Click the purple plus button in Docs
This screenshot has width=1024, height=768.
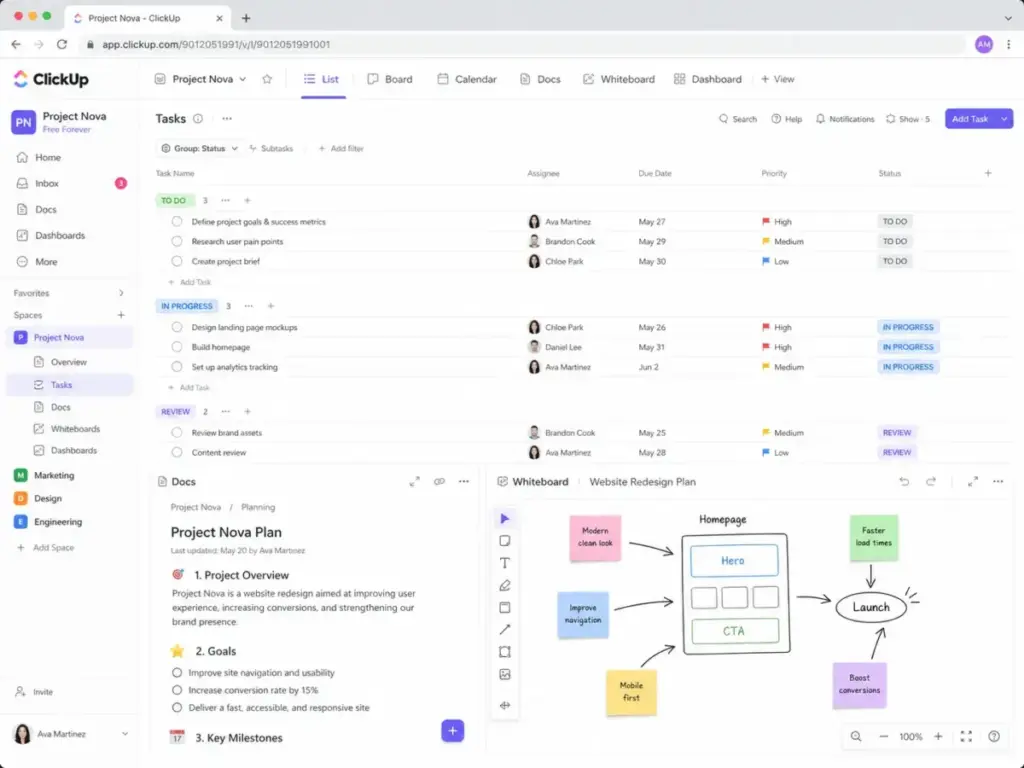pyautogui.click(x=453, y=731)
